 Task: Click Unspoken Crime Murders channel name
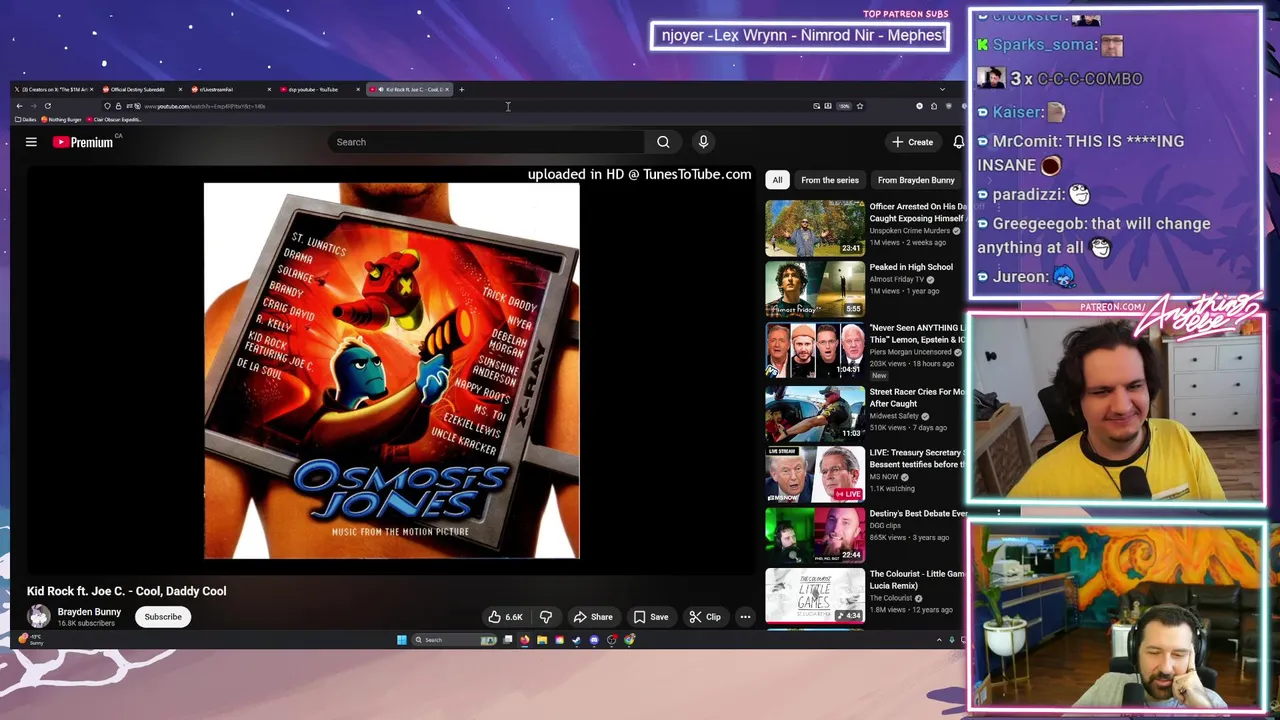(x=910, y=231)
